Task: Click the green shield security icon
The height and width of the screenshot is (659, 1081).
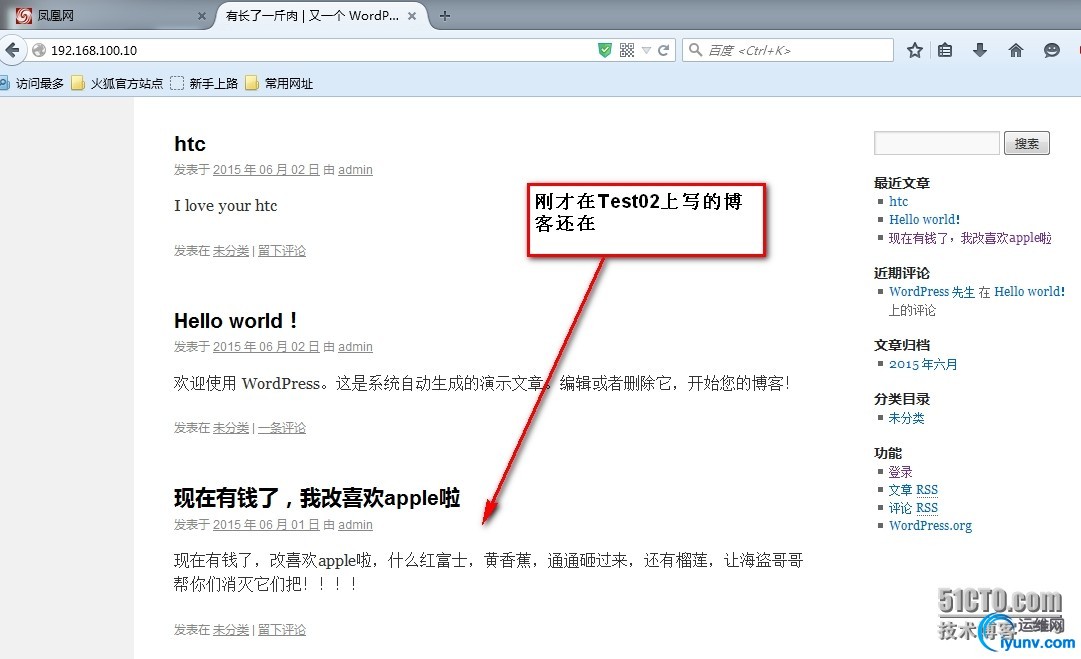Action: point(605,50)
